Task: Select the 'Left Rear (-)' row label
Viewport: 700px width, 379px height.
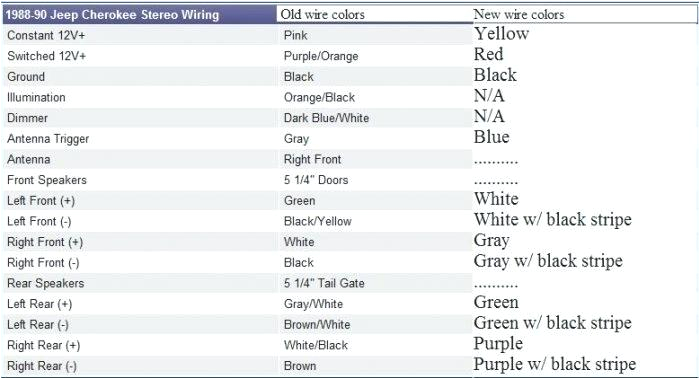Action: pos(38,325)
